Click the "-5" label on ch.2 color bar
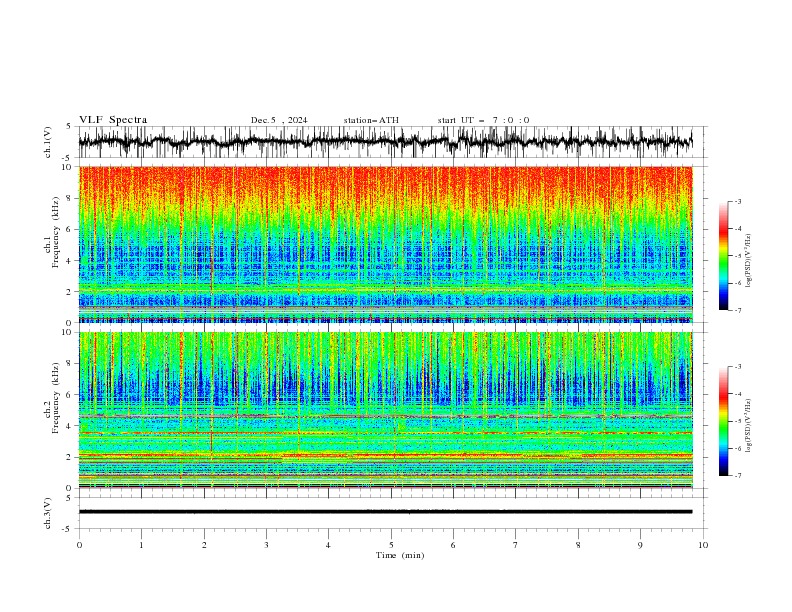The height and width of the screenshot is (612, 792). point(737,421)
